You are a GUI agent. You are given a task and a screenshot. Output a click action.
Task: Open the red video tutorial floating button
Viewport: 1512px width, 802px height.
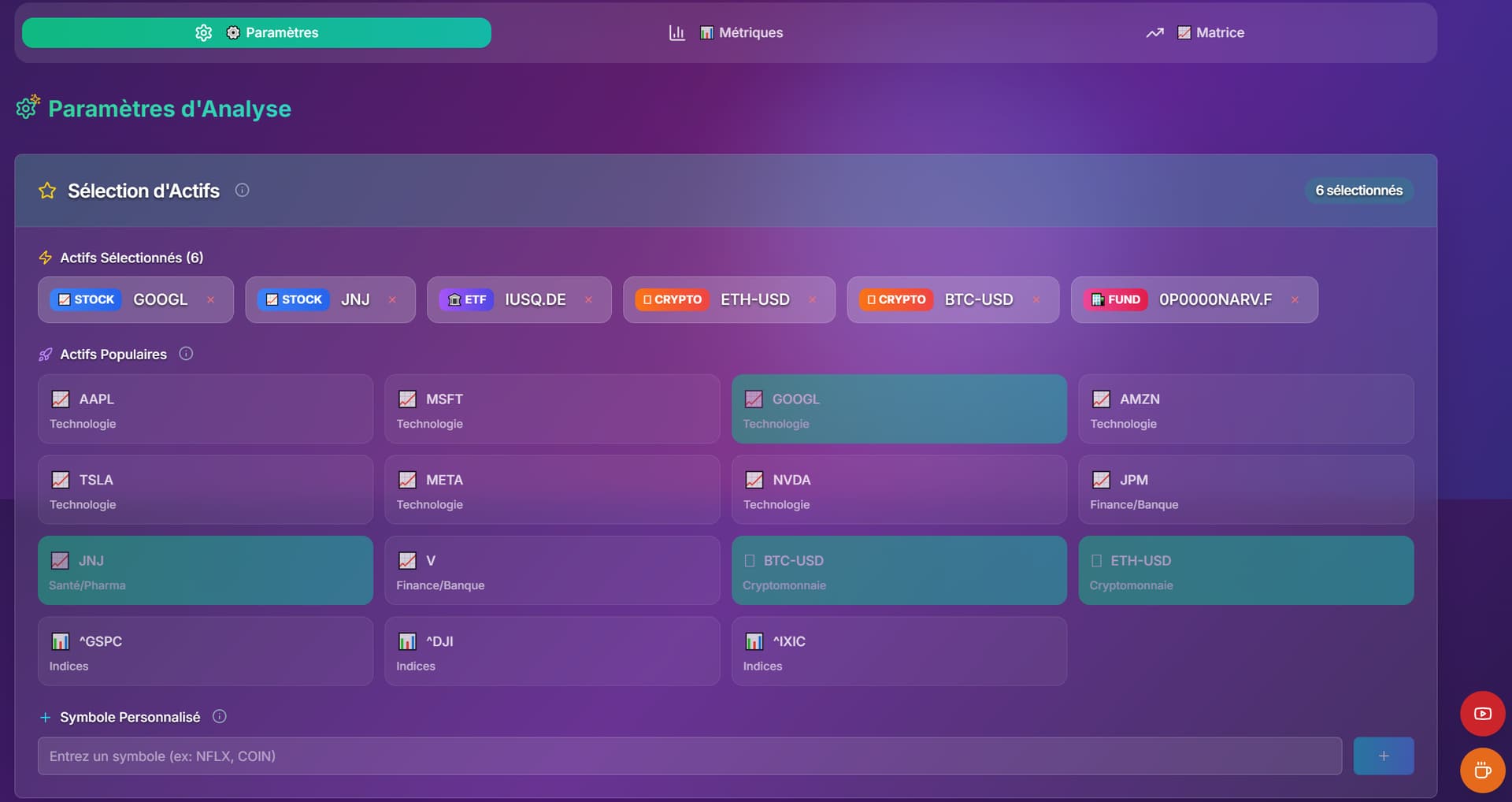(1482, 714)
